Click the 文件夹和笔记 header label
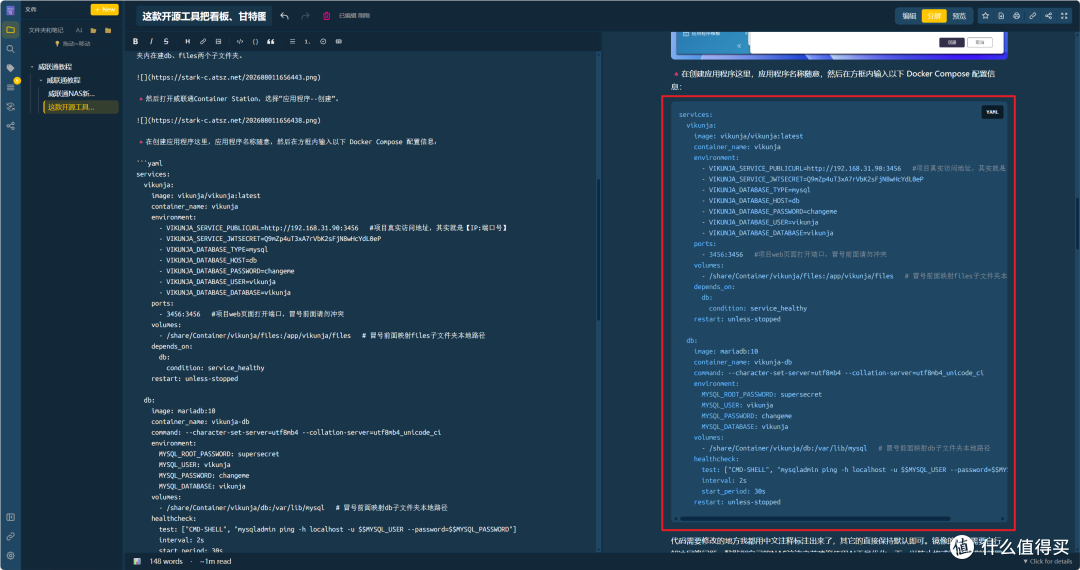Viewport: 1080px width, 570px height. [46, 30]
